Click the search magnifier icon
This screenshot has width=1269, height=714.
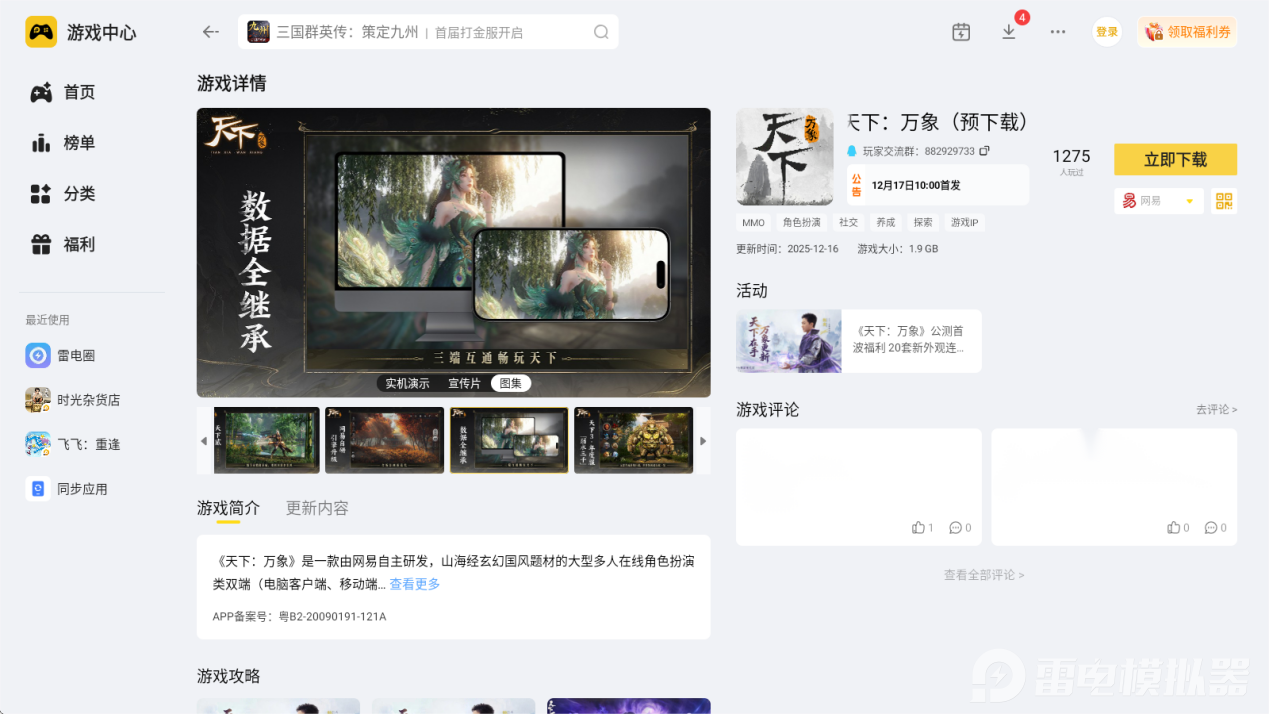click(601, 32)
